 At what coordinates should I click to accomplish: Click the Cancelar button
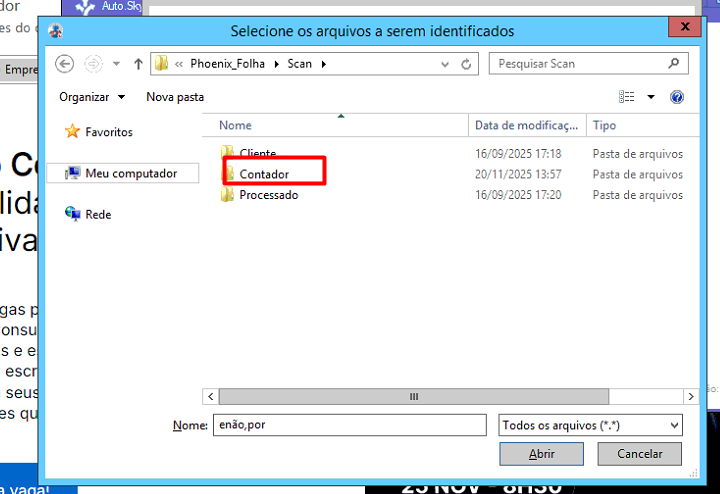click(640, 454)
